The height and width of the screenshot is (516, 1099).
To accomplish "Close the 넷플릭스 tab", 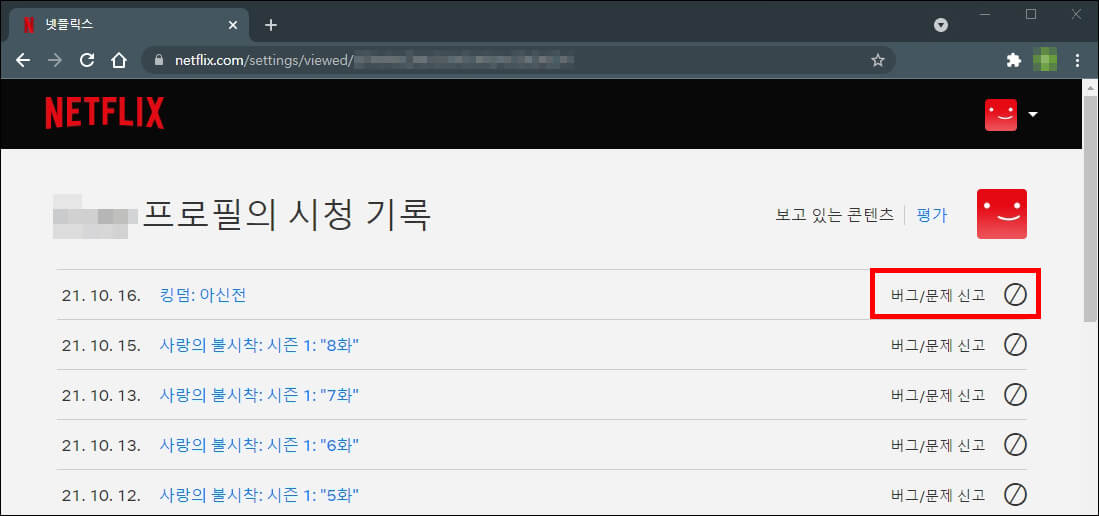I will (x=233, y=25).
